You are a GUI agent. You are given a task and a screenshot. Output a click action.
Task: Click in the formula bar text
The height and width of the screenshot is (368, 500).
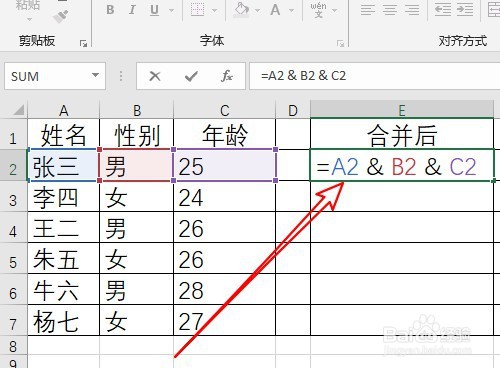[303, 76]
